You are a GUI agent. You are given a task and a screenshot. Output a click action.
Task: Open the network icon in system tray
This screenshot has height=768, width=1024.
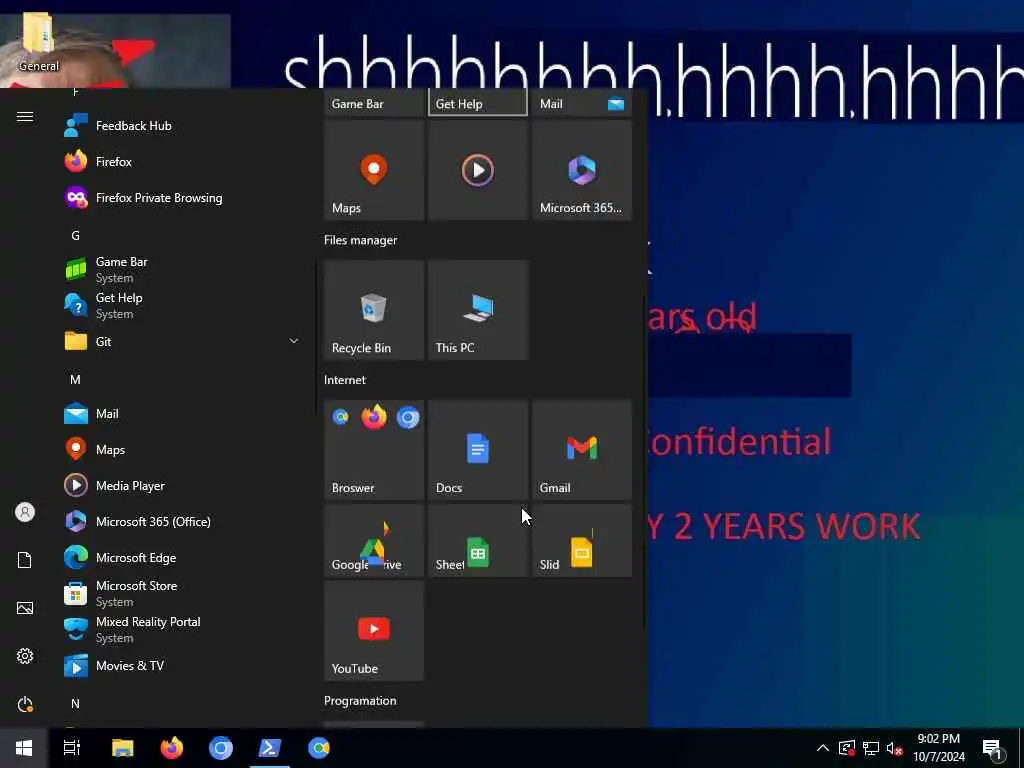pos(871,748)
